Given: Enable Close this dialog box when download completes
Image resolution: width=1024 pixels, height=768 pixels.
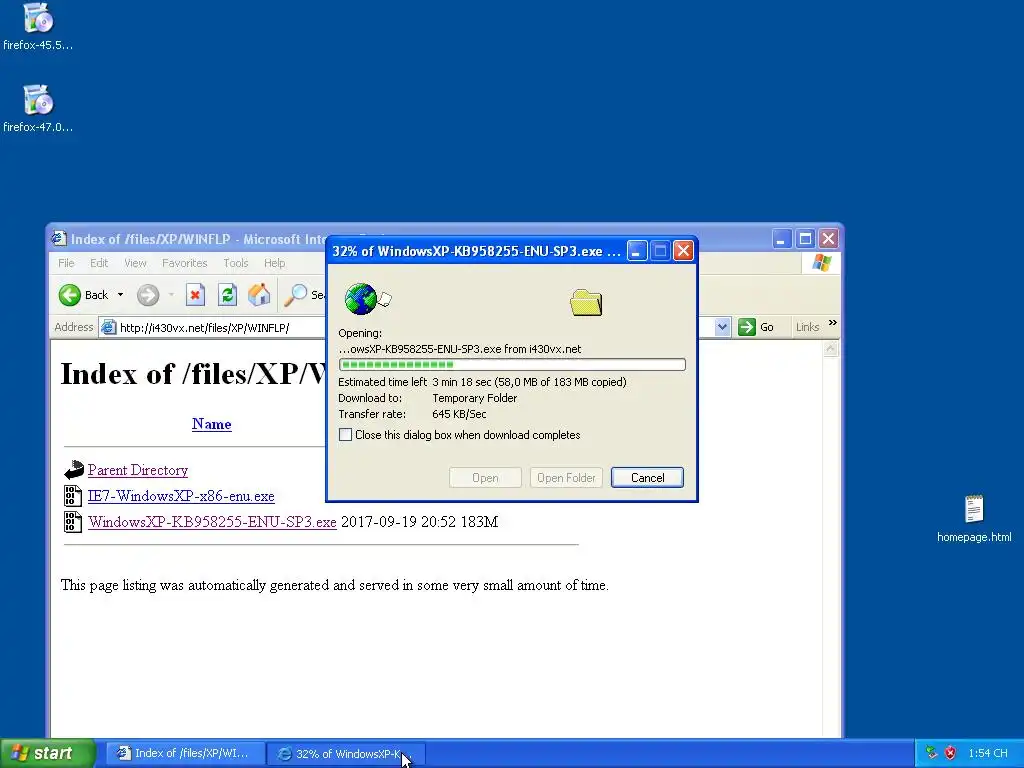Looking at the screenshot, I should pyautogui.click(x=345, y=435).
